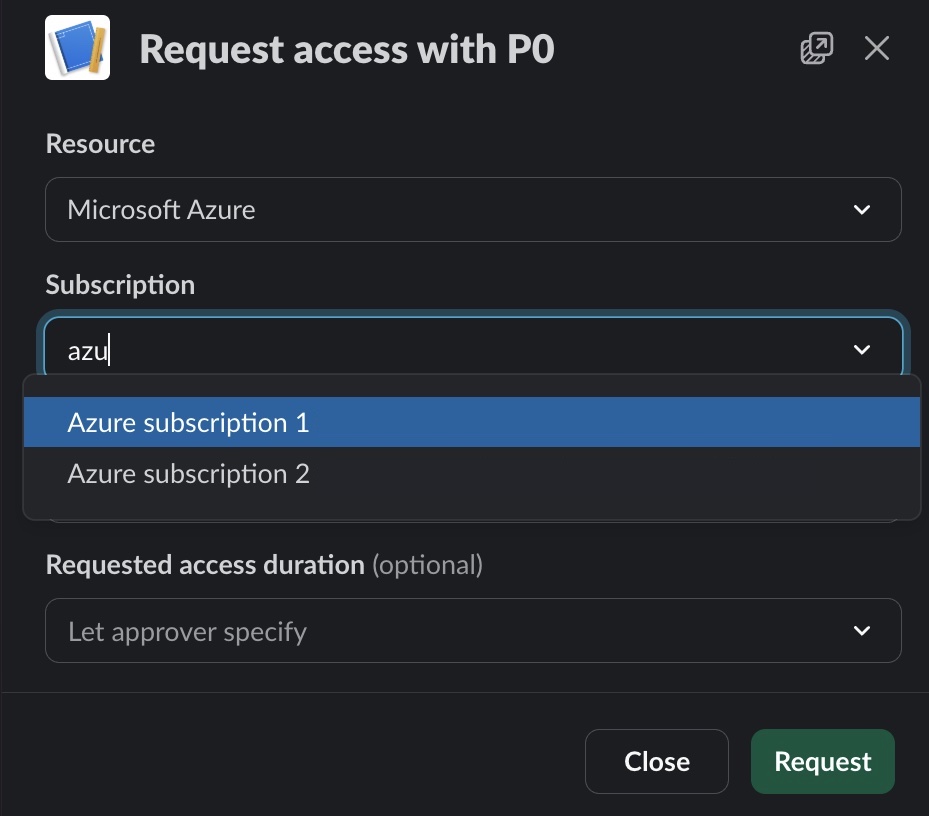929x816 pixels.
Task: Click the P0 app icon in the header
Action: click(x=77, y=47)
